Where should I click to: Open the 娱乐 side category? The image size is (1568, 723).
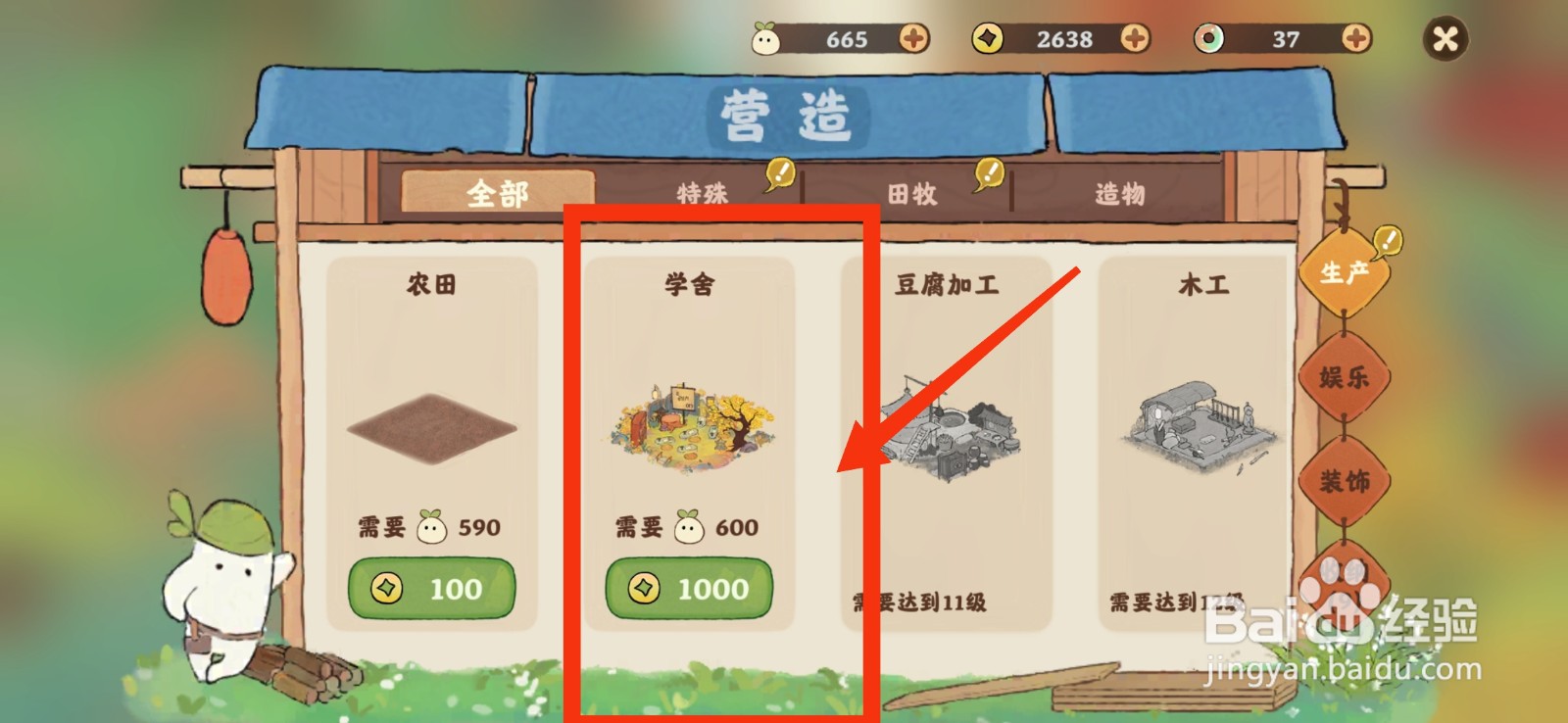(1344, 376)
